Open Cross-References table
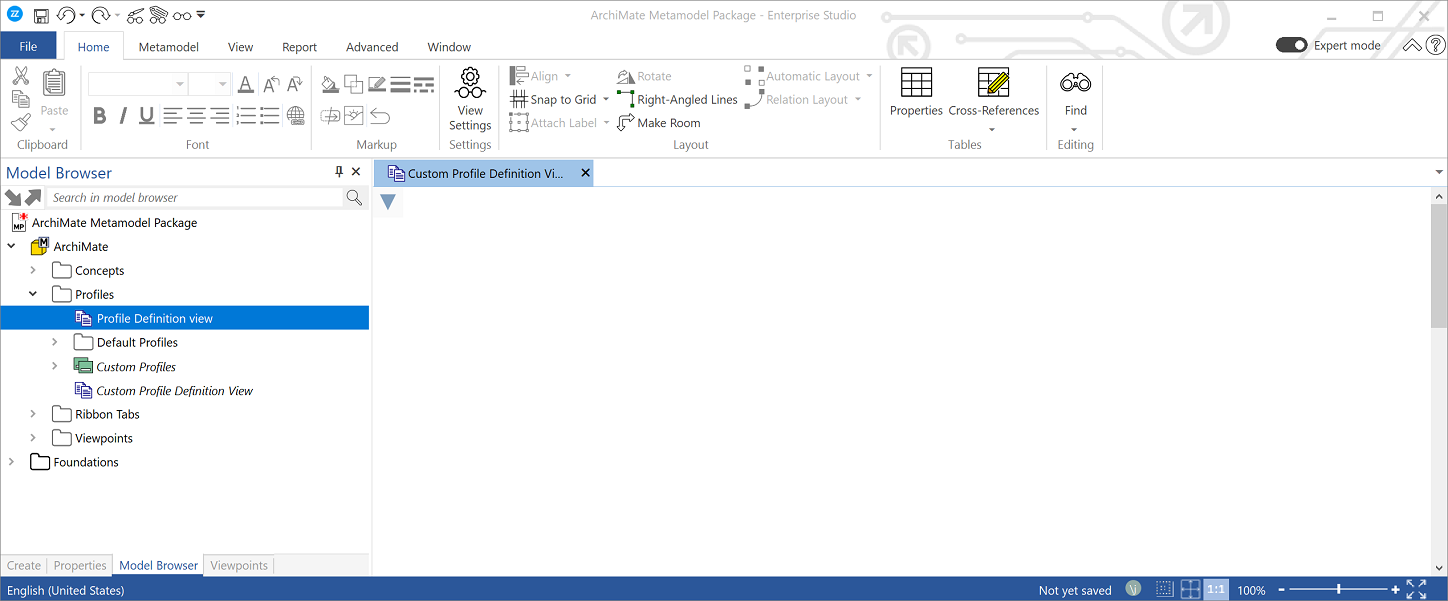This screenshot has height=601, width=1448. pos(993,83)
